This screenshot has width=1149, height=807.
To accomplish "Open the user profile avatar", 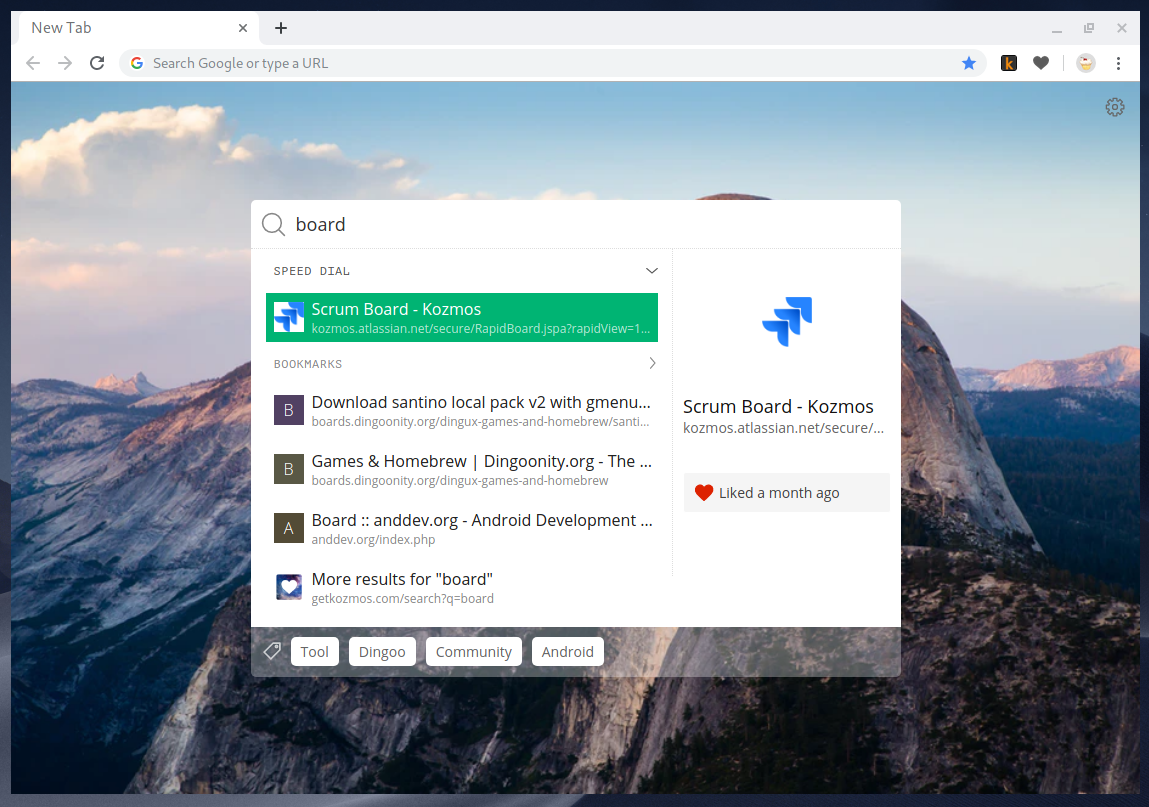I will click(x=1086, y=63).
